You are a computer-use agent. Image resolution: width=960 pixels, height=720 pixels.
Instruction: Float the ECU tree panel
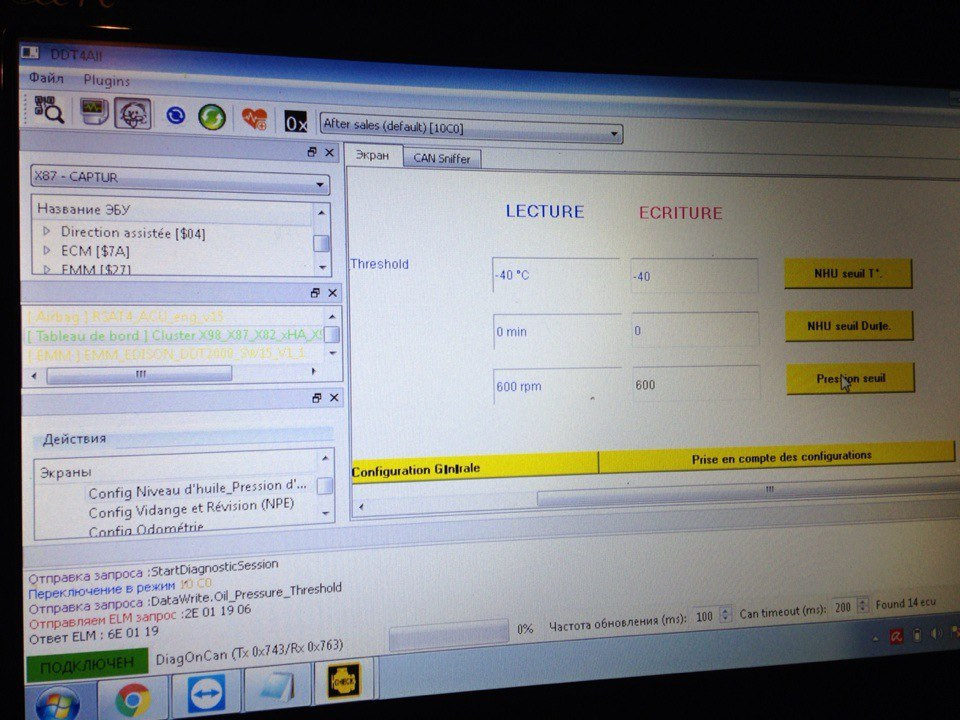pos(312,152)
